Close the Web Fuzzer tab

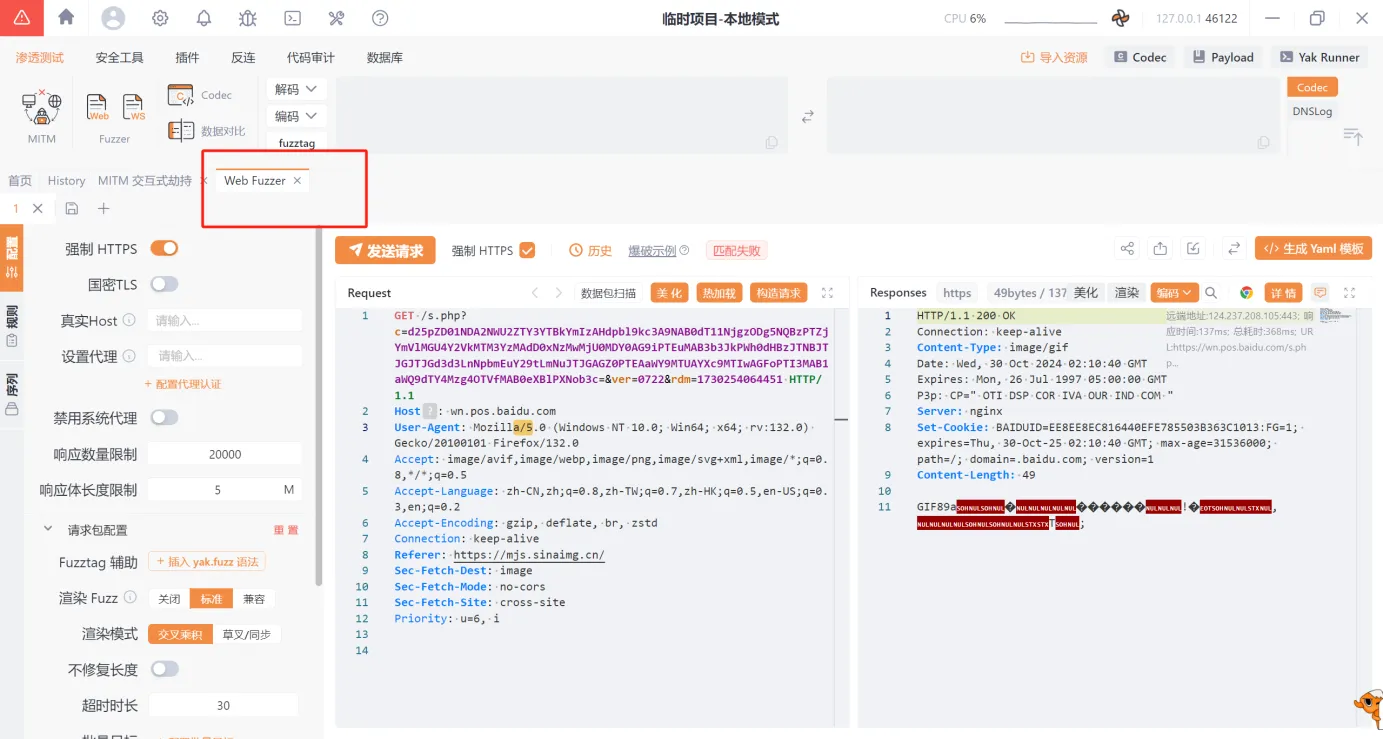click(x=297, y=181)
